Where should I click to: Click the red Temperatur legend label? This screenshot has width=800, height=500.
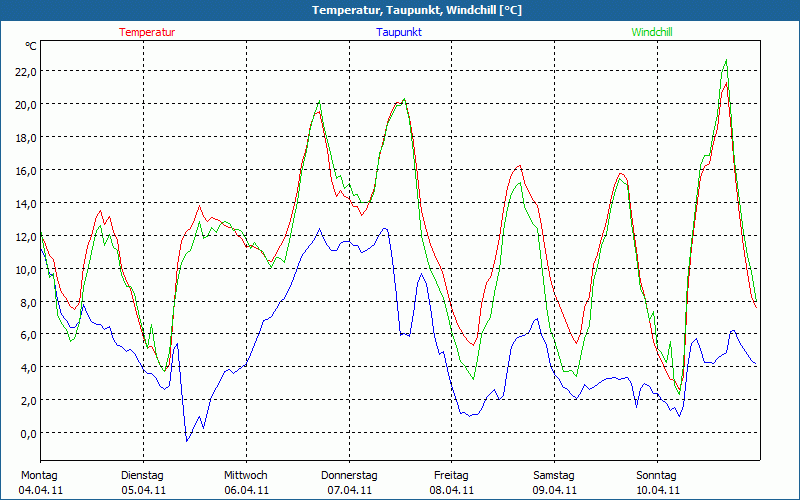click(147, 32)
